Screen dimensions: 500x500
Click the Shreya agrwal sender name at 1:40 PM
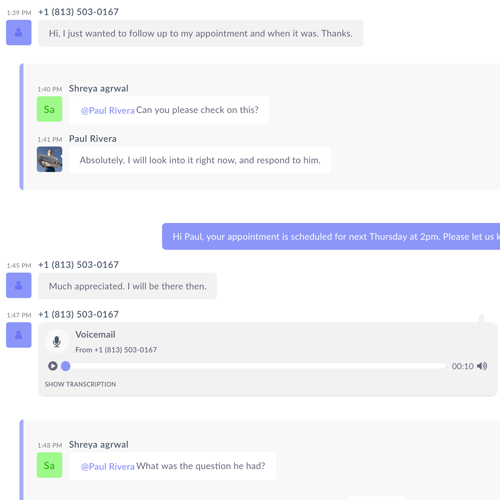pos(99,88)
